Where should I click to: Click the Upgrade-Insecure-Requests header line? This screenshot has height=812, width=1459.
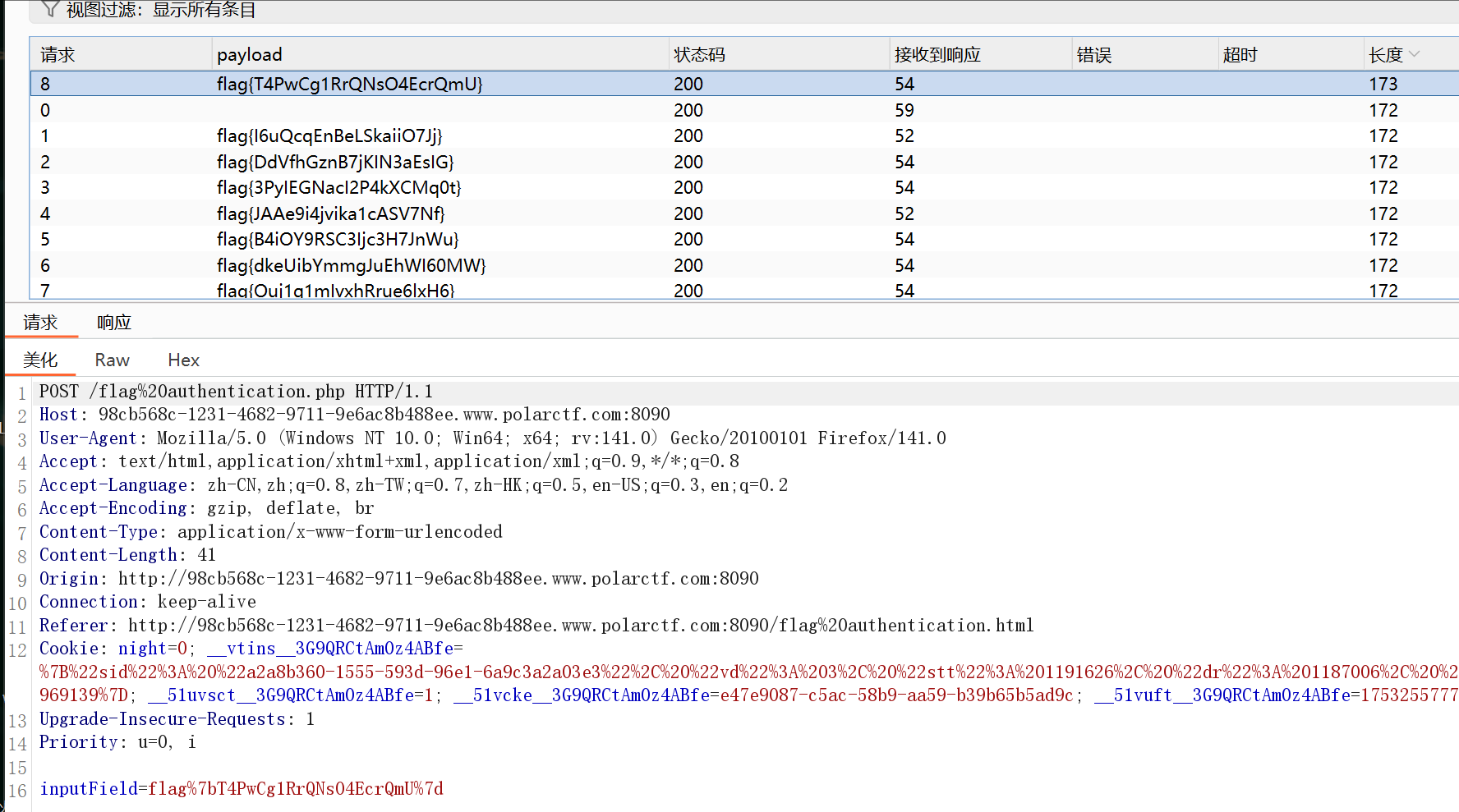click(x=177, y=719)
